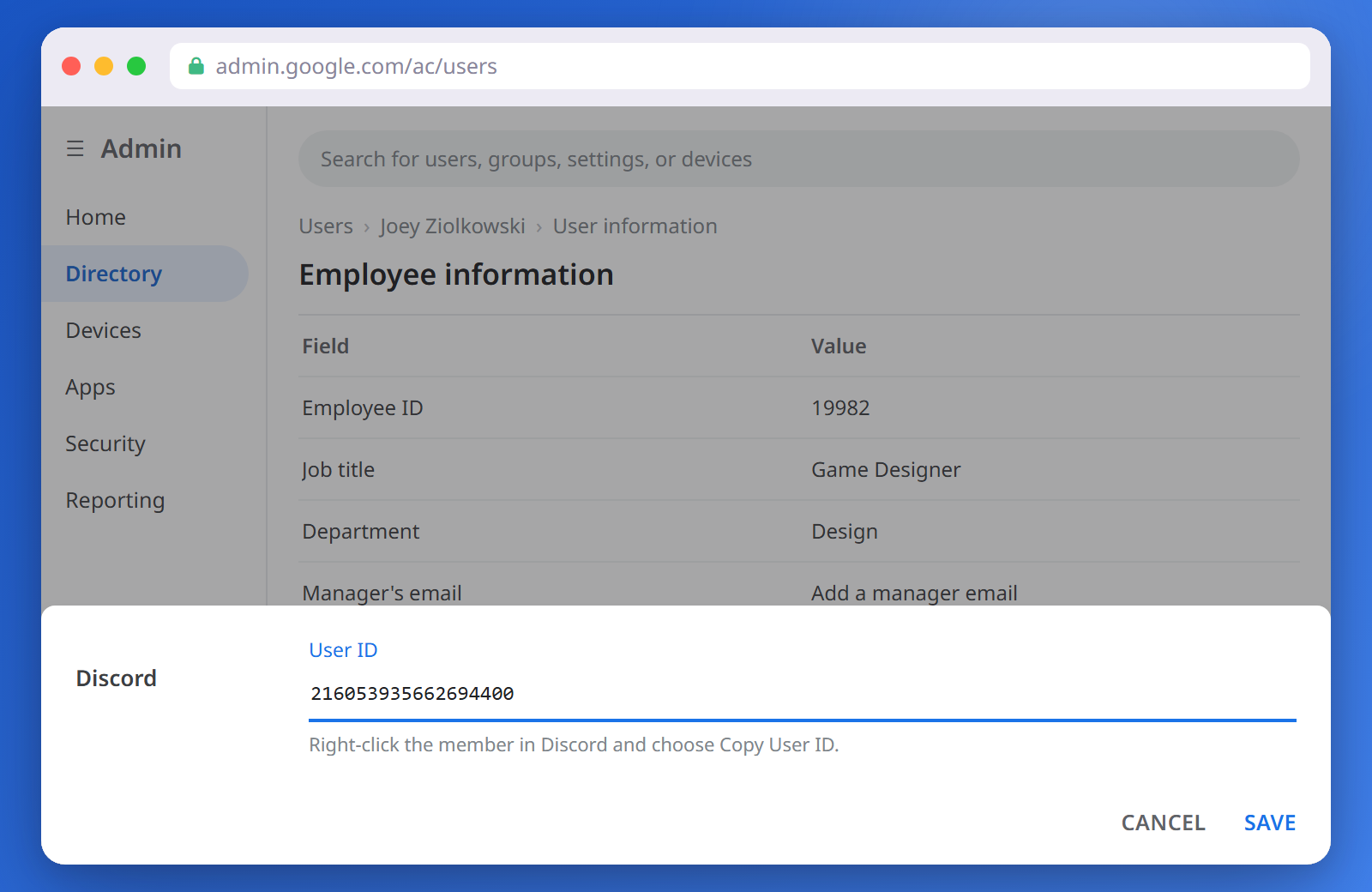
Task: Click the address bar URL admin.google.com/ac/users
Action: (x=356, y=66)
